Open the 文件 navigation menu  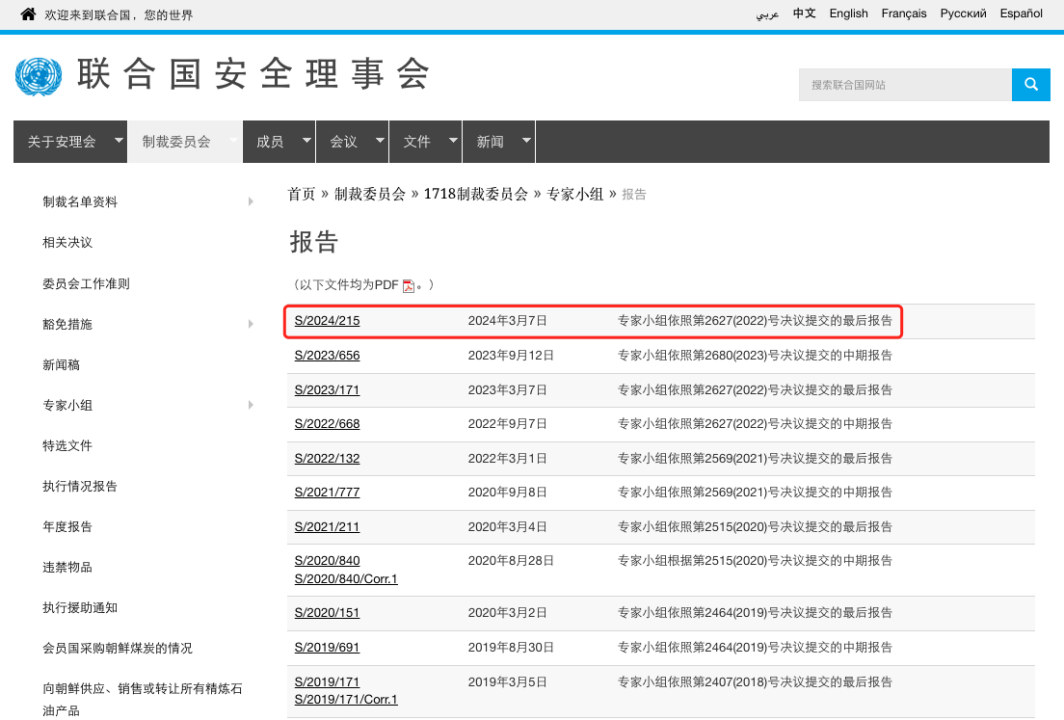(x=416, y=142)
